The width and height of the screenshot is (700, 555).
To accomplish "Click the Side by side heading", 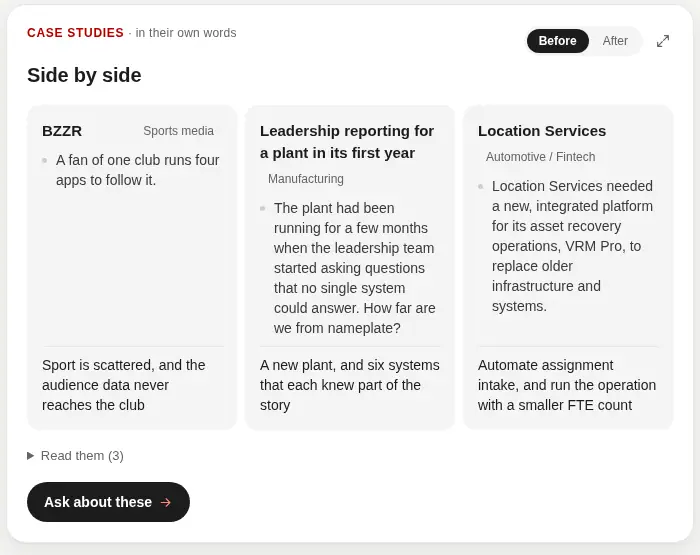I will [84, 75].
